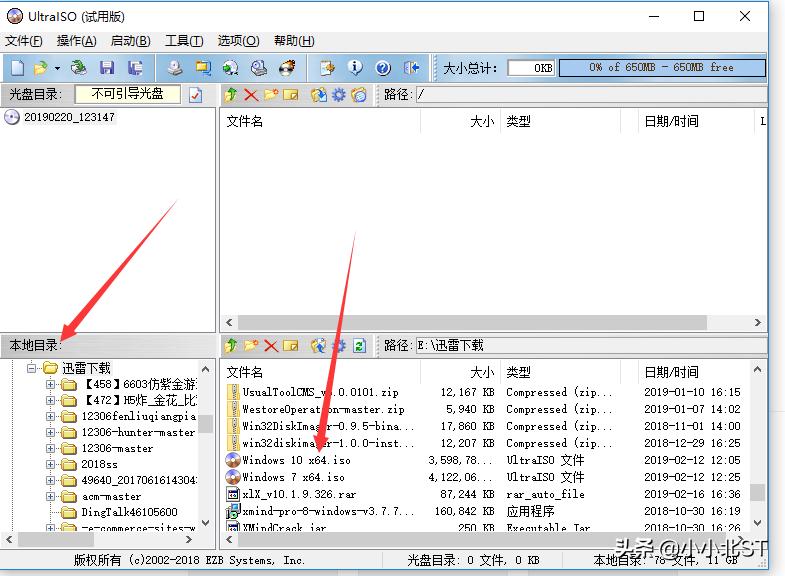Open the dropdown arrow beside Open icon
This screenshot has height=576, width=785.
click(58, 68)
